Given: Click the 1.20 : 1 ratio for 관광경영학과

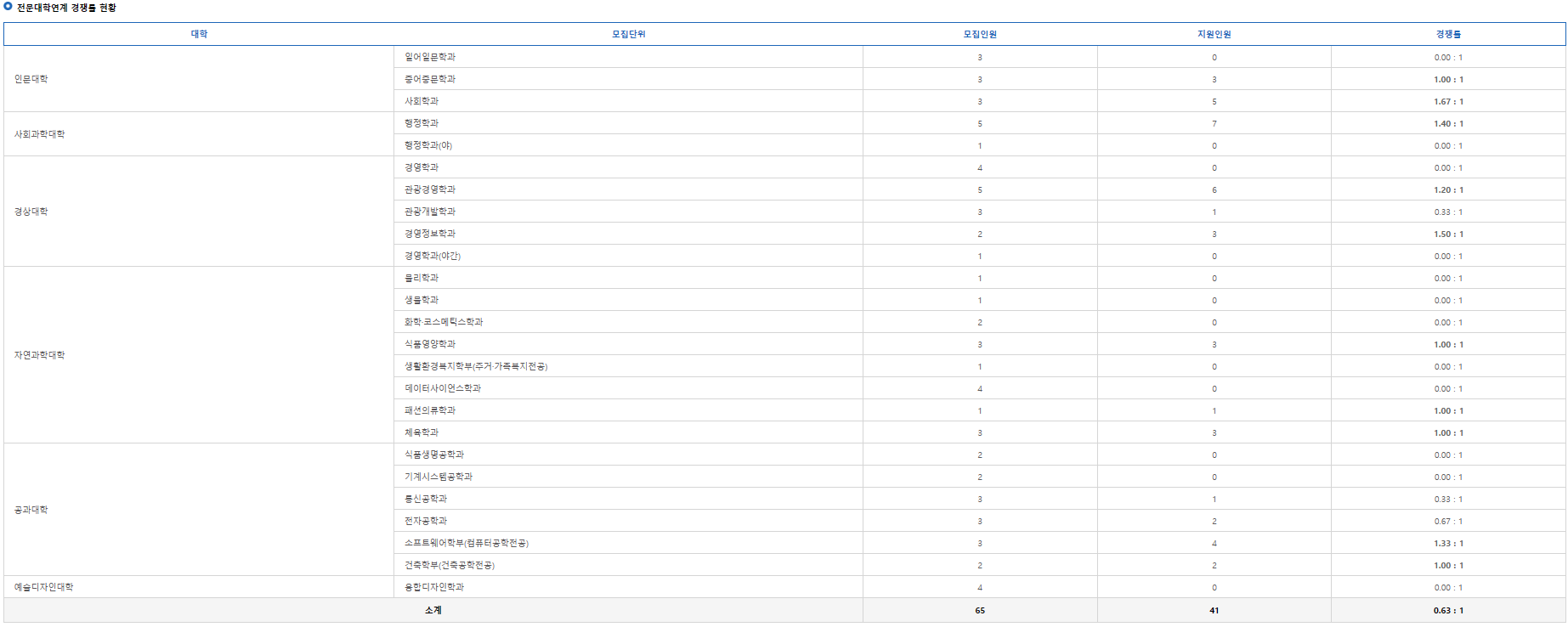Looking at the screenshot, I should (x=1449, y=189).
